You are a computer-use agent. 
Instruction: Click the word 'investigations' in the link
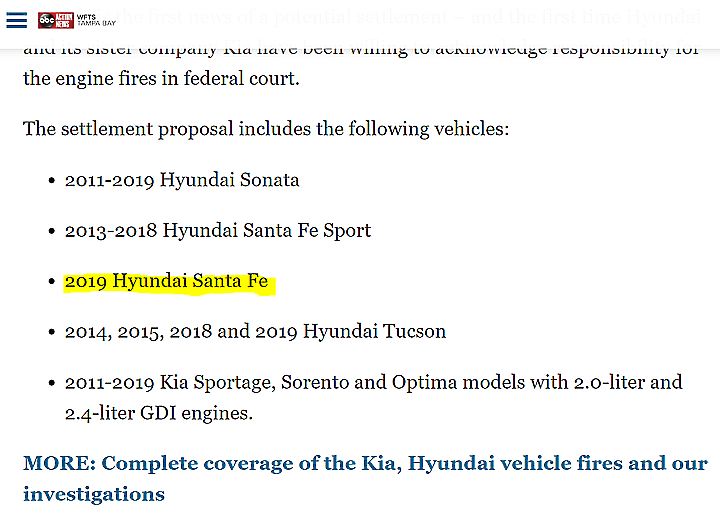click(x=94, y=494)
